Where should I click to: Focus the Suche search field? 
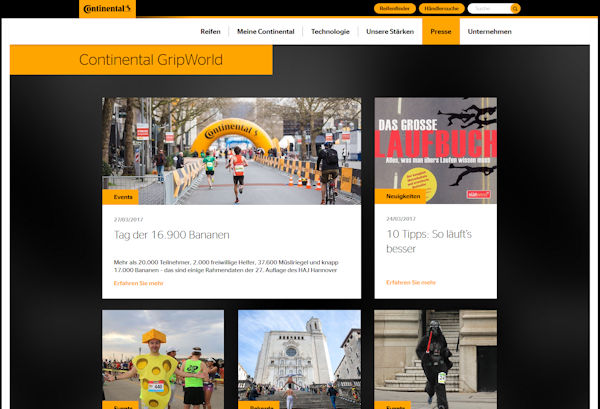[x=489, y=8]
